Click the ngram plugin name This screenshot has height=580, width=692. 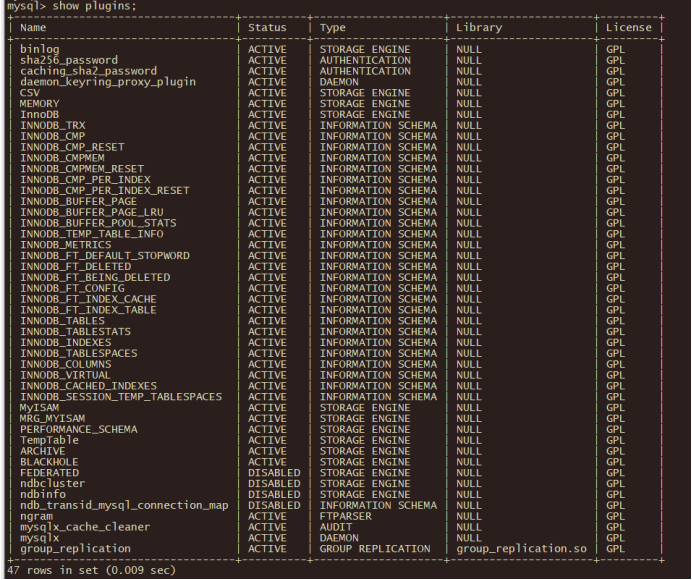pyautogui.click(x=36, y=516)
